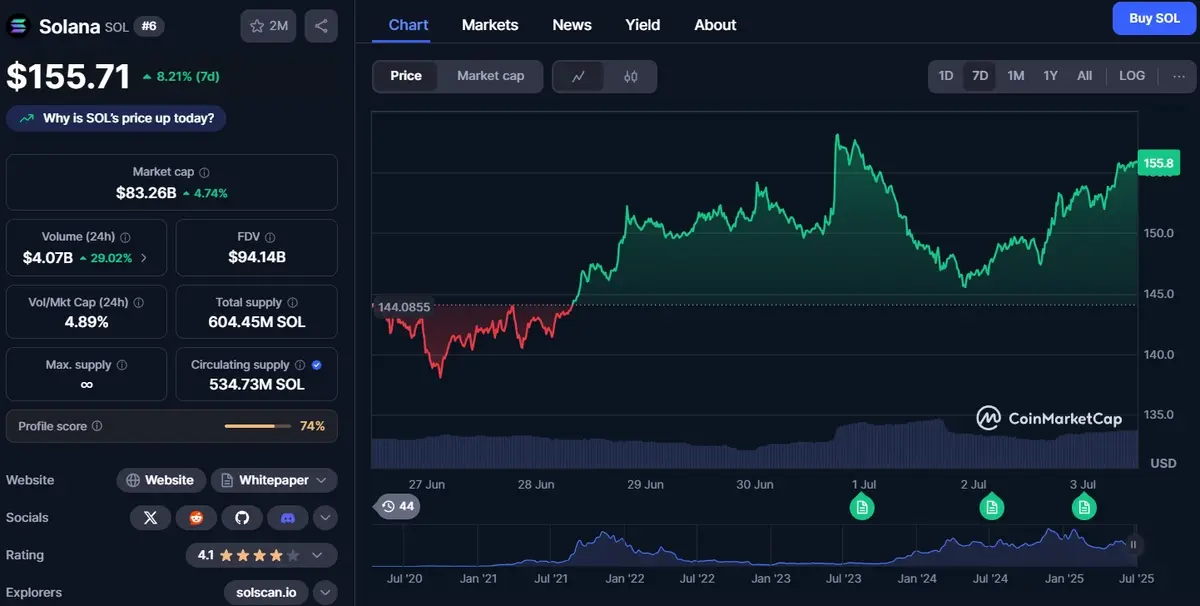
Task: Switch to the Markets tab
Action: (x=490, y=25)
